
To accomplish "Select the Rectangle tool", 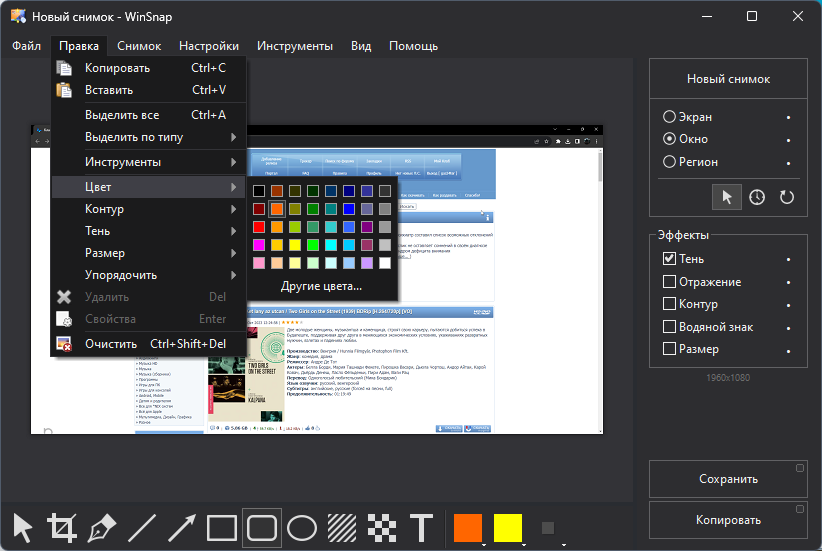I will [222, 528].
